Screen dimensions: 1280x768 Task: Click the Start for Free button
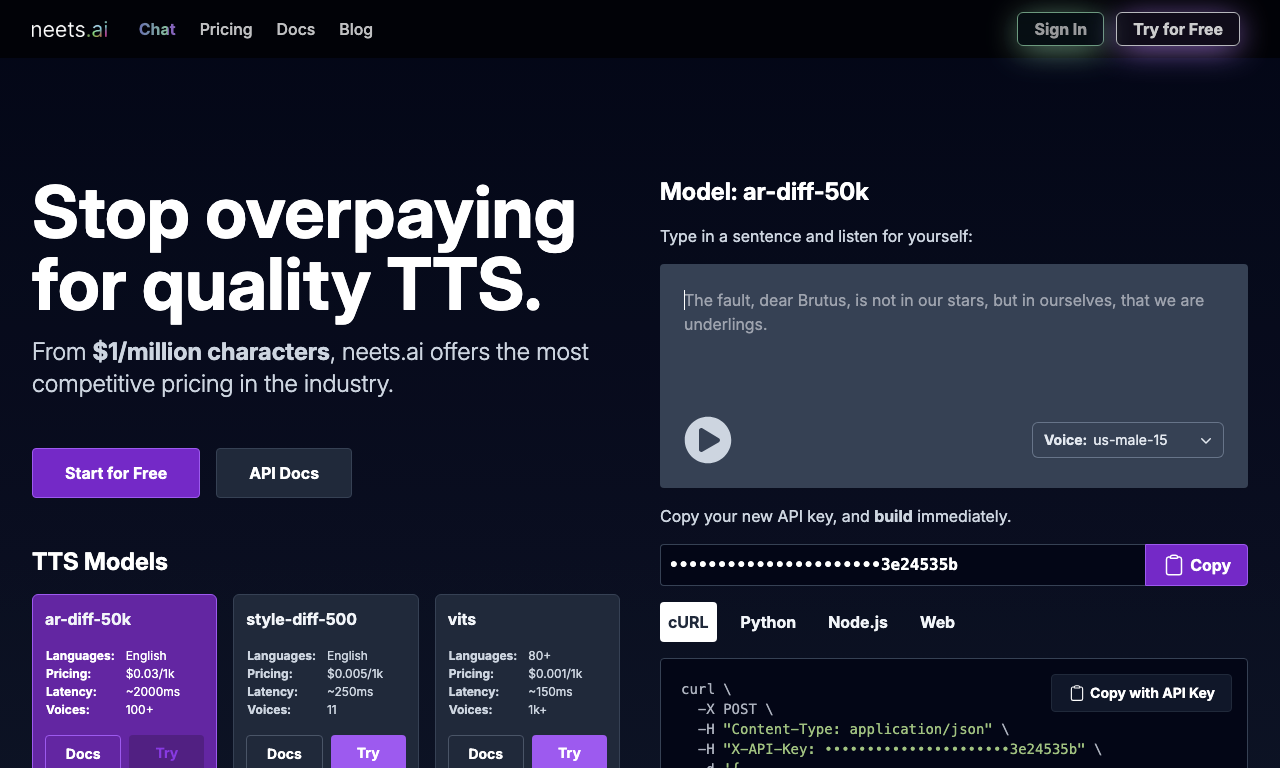point(116,473)
